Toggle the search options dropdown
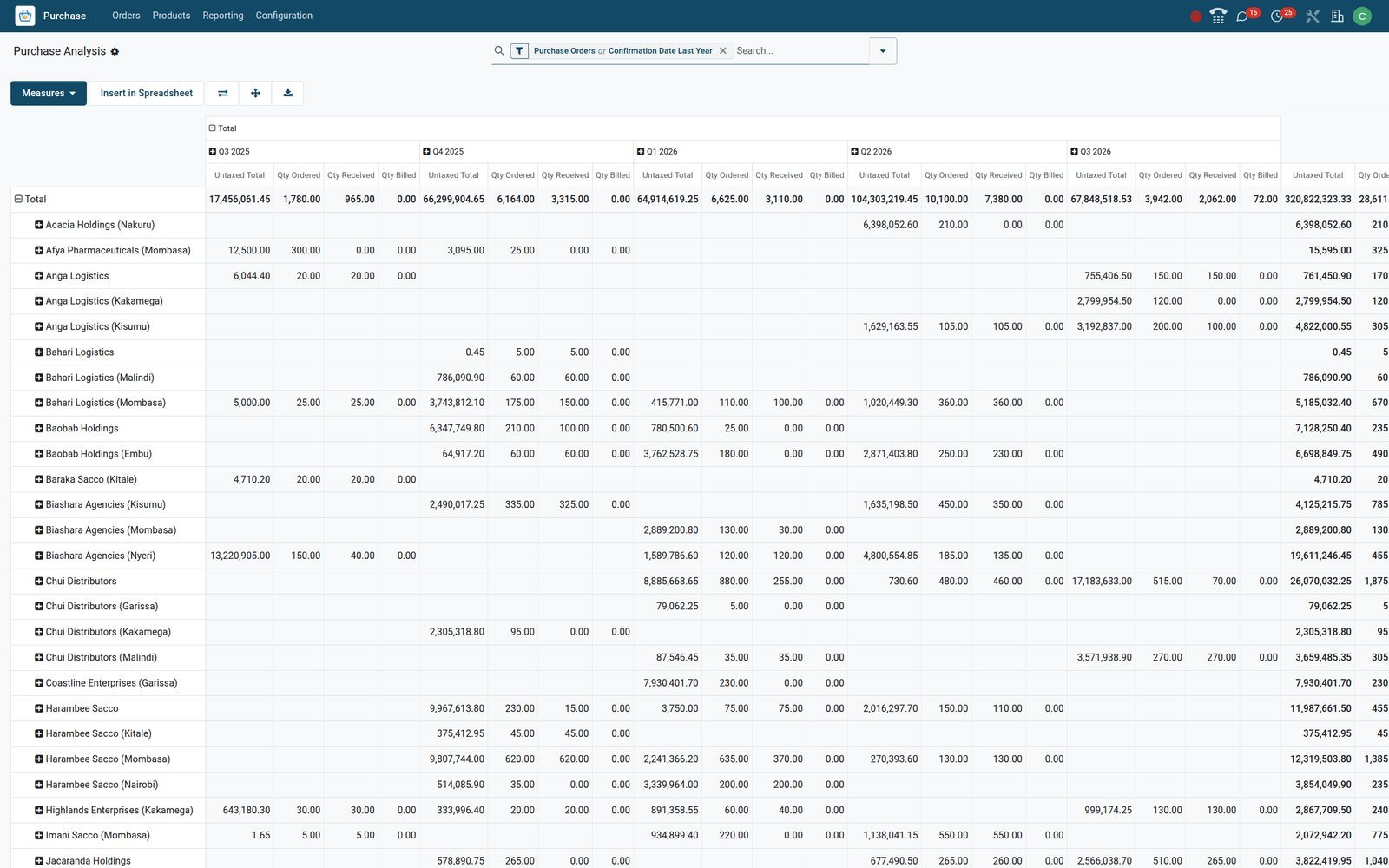The width and height of the screenshot is (1389, 868). [883, 51]
